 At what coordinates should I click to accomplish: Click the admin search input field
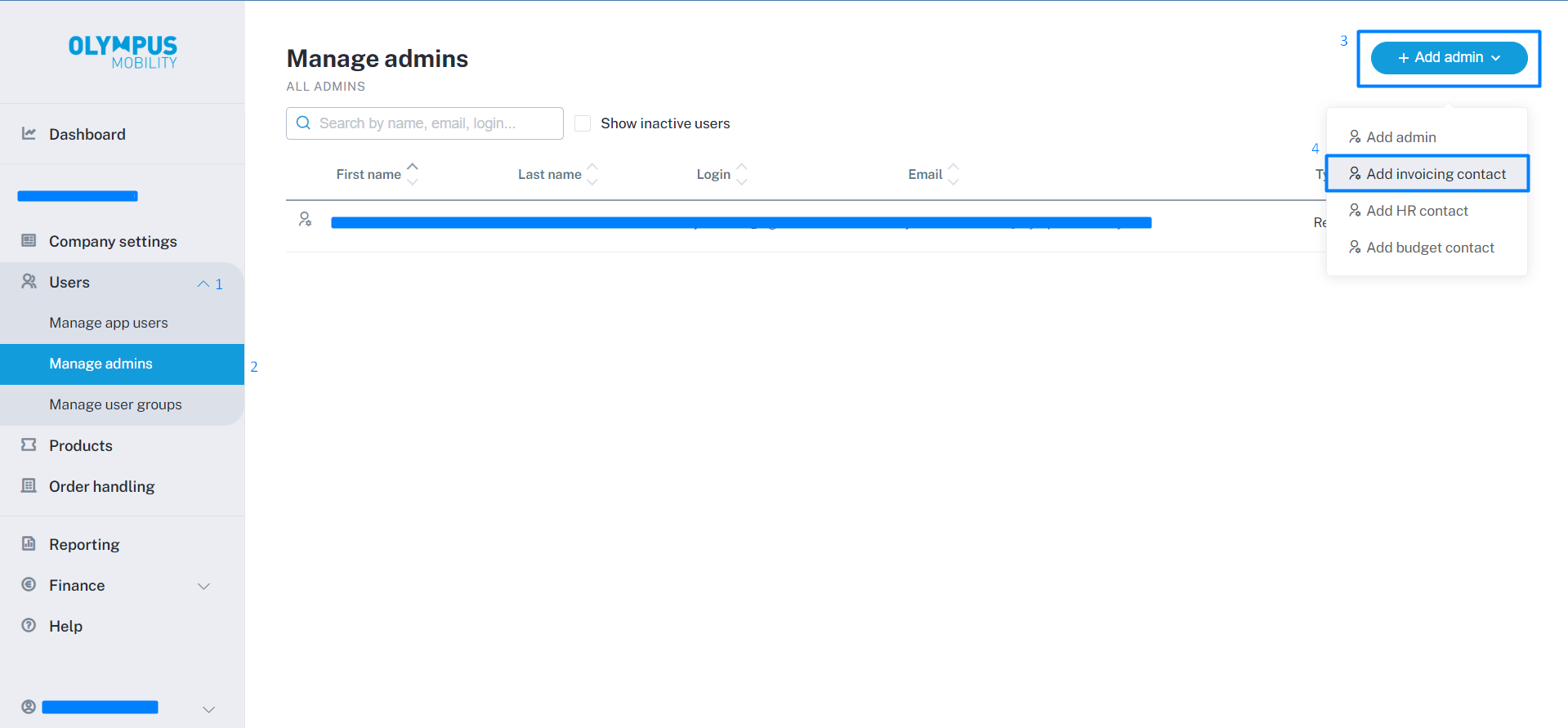(x=425, y=123)
